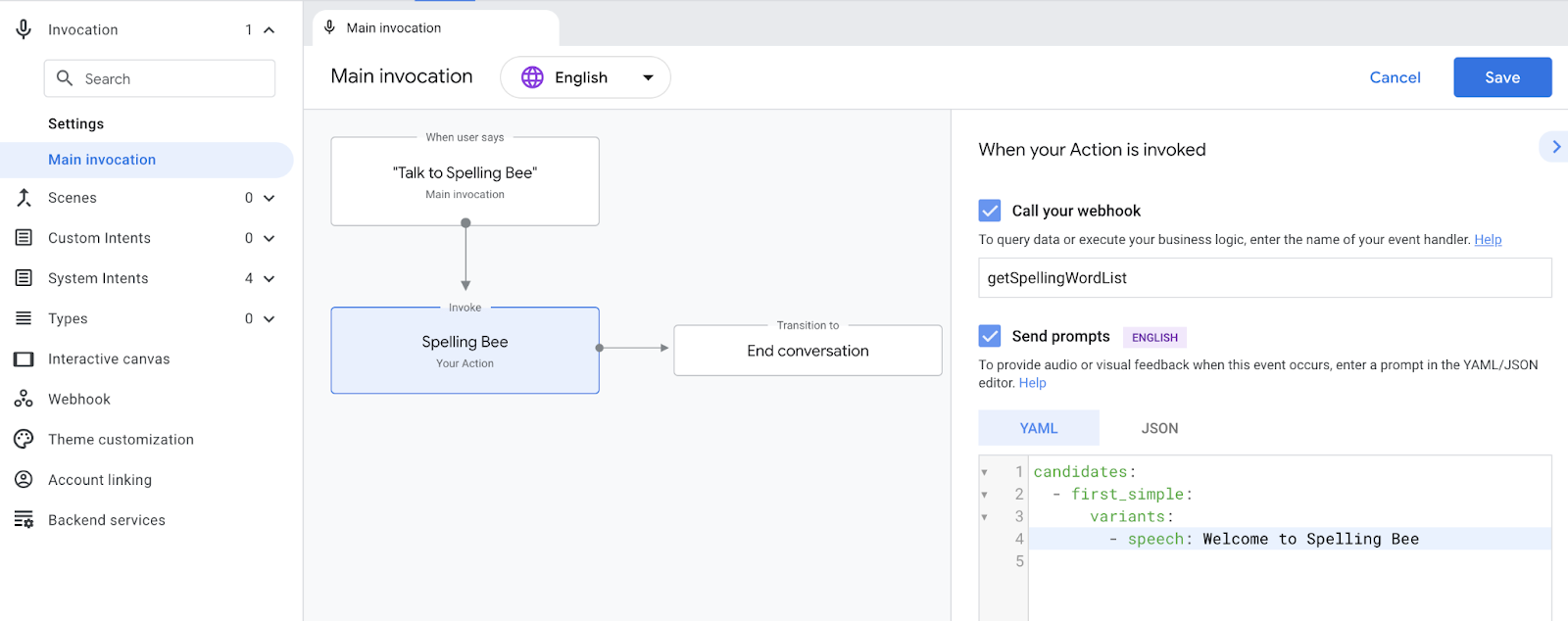The image size is (1568, 621).
Task: Click the Interactive canvas icon
Action: pos(24,359)
